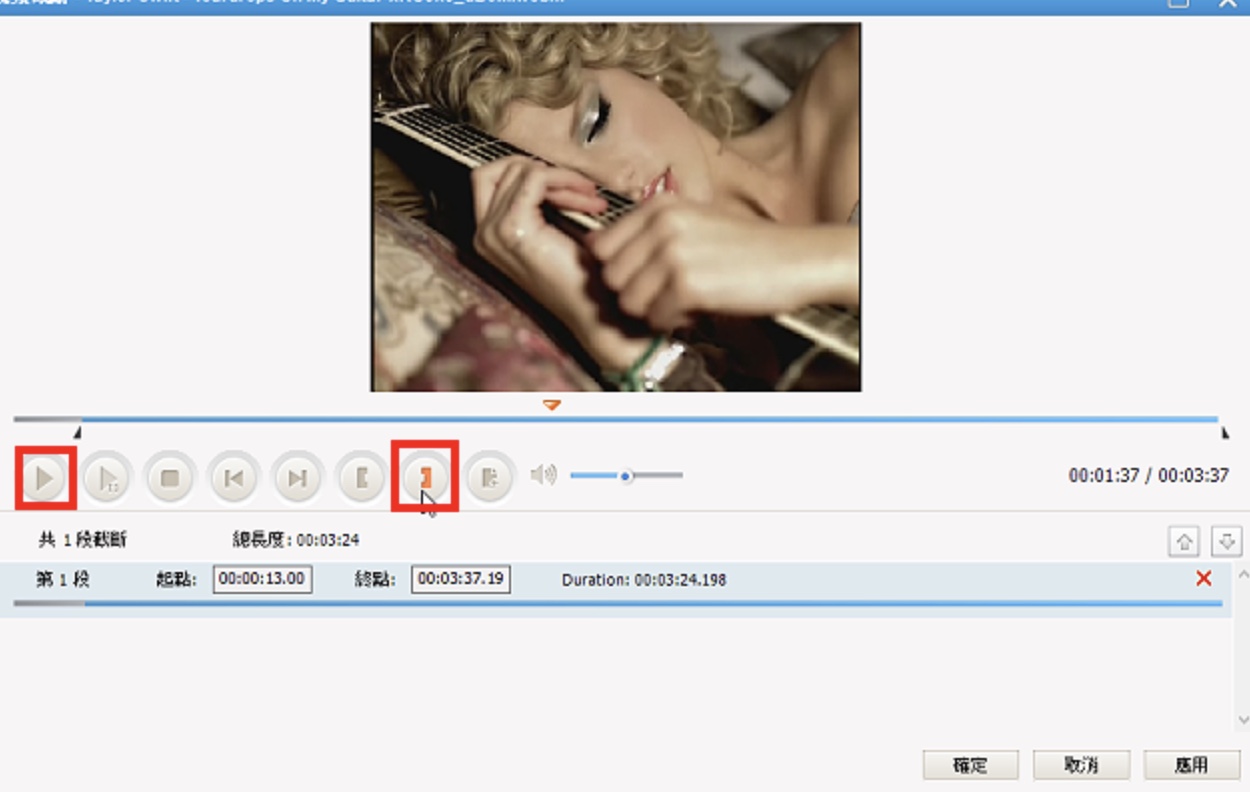Viewport: 1250px width, 792px height.
Task: Cancel with the 取消 button
Action: tap(1081, 765)
